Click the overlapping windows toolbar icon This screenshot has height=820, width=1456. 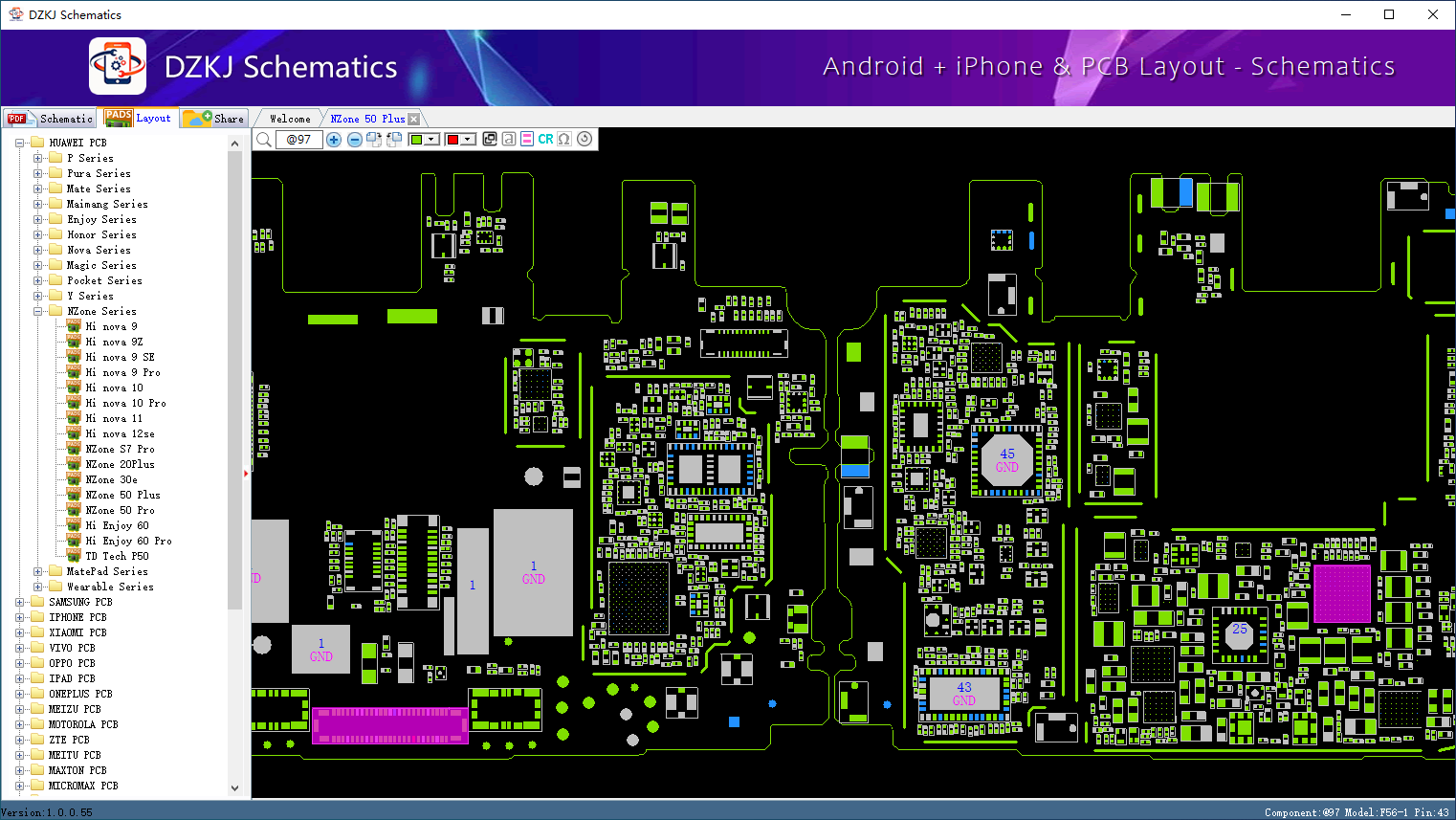tap(490, 140)
